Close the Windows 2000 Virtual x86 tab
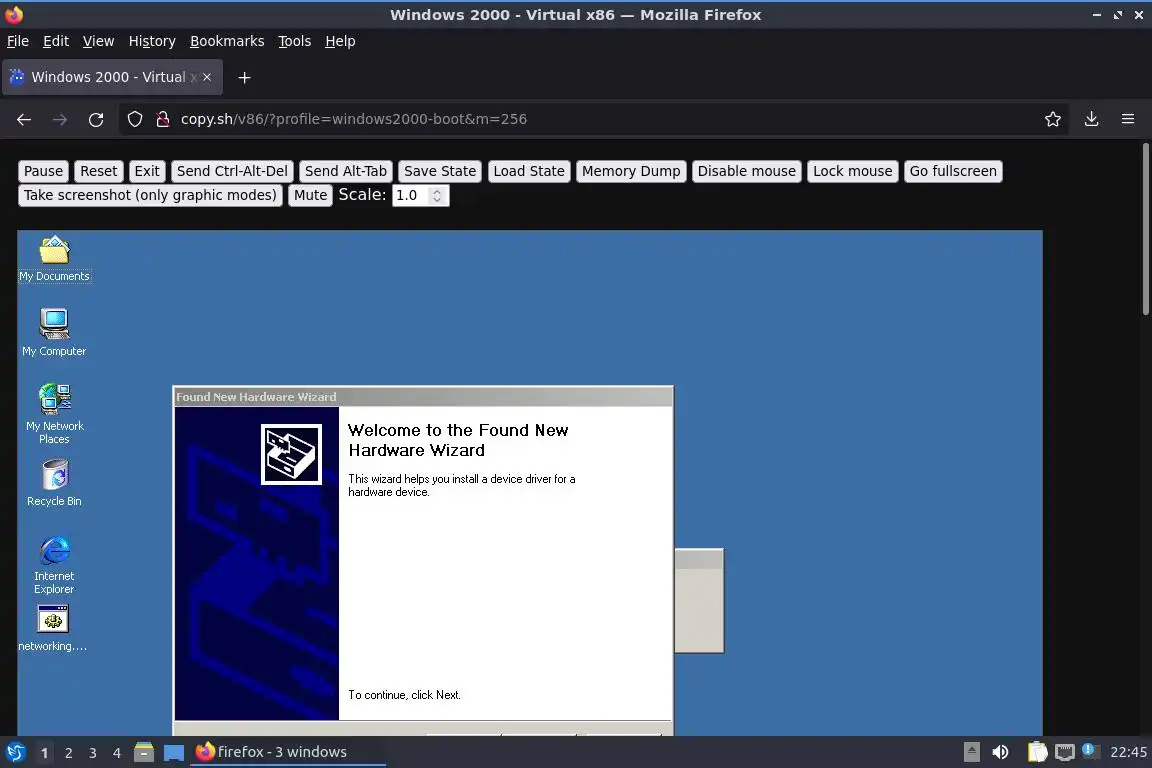 click(207, 77)
